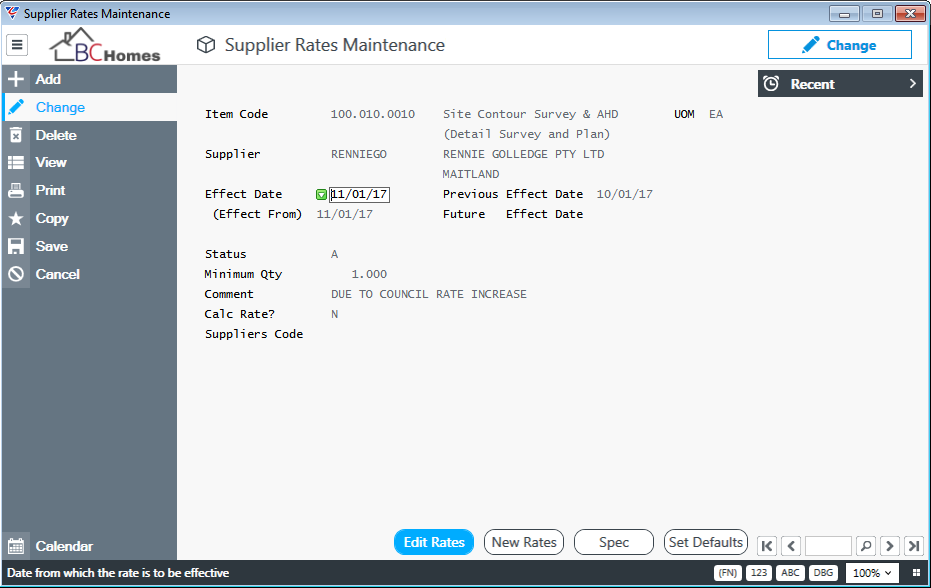Click the Calc Rate value N
This screenshot has height=588, width=931.
tap(334, 314)
